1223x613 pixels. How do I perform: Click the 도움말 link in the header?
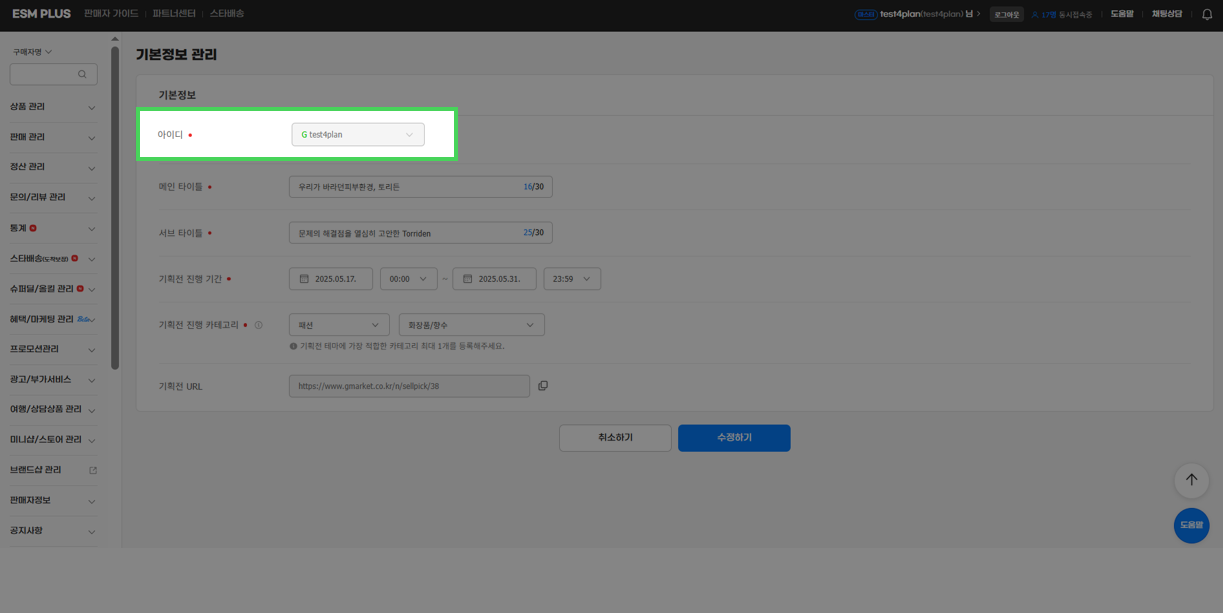coord(1122,14)
